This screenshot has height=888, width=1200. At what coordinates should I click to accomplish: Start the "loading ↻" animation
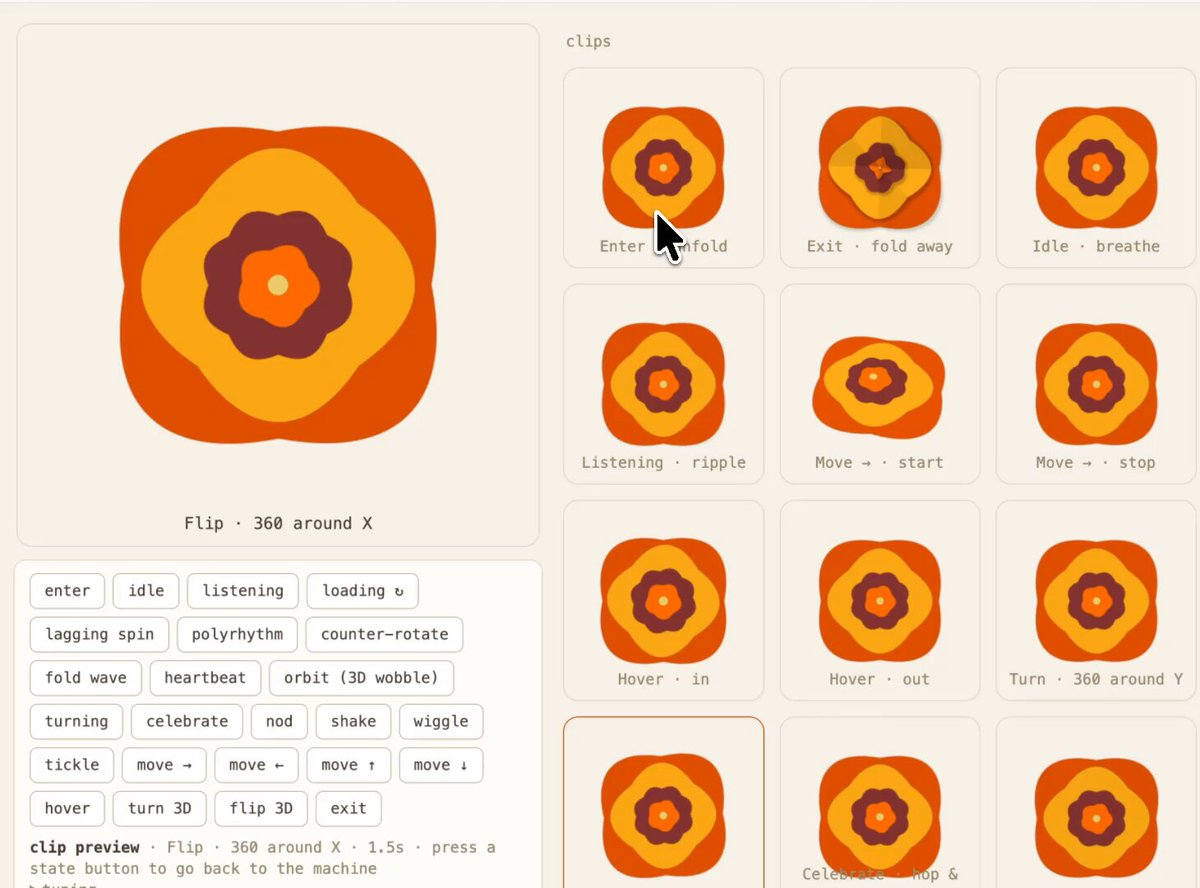363,591
